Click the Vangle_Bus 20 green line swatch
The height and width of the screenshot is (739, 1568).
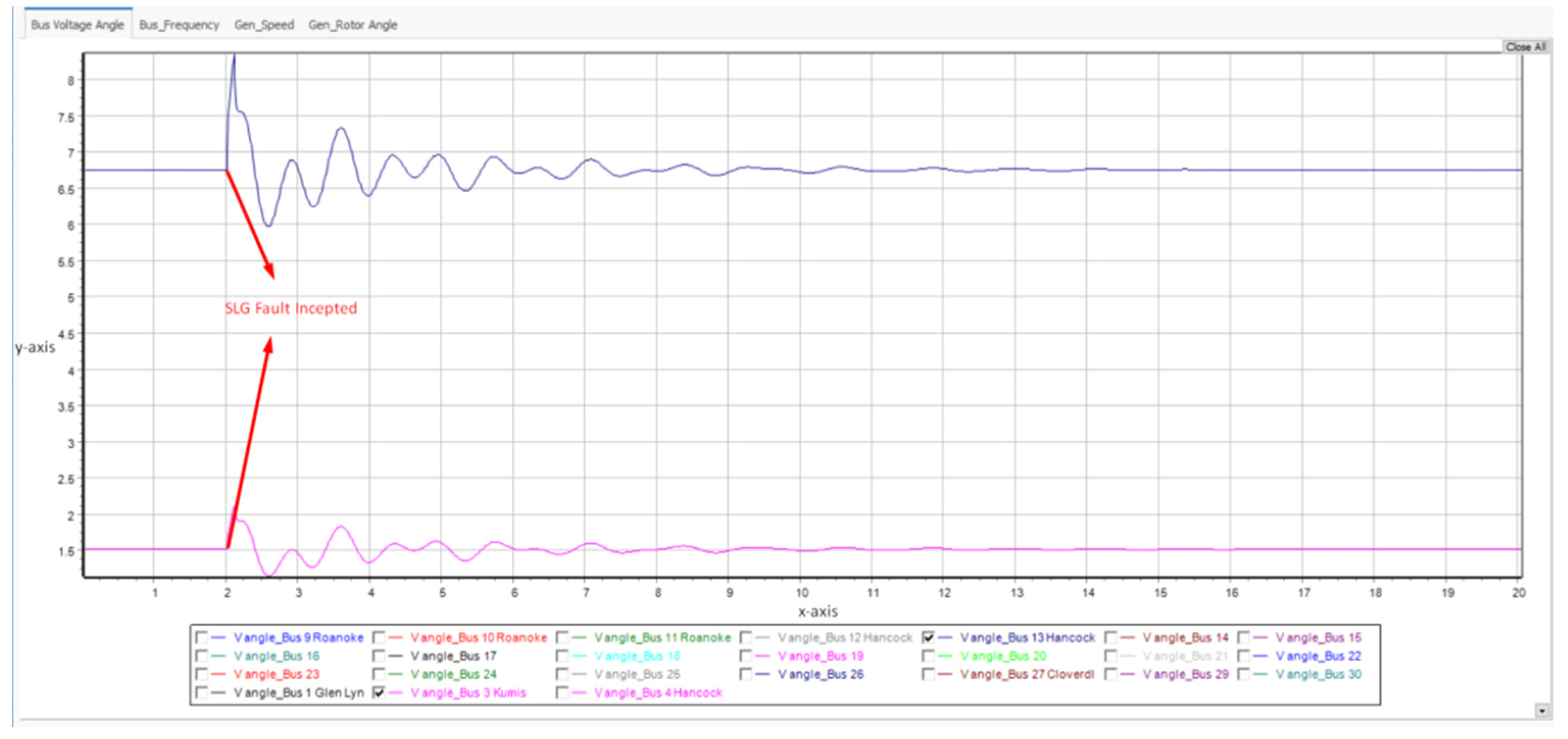944,656
